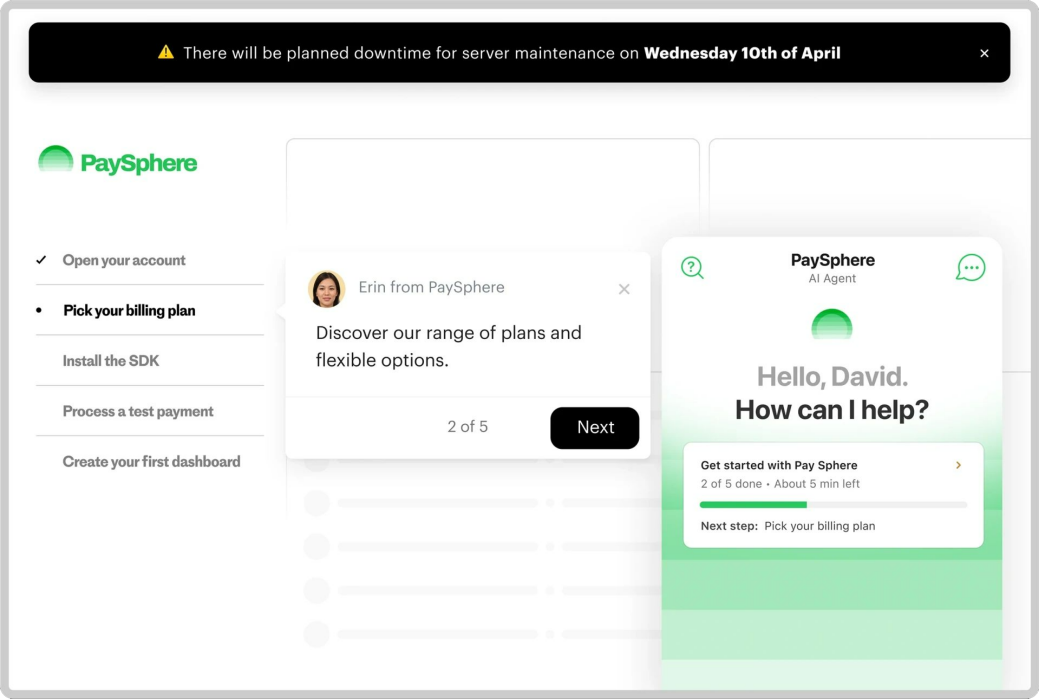
Task: Open the Process a test payment step
Action: [138, 411]
